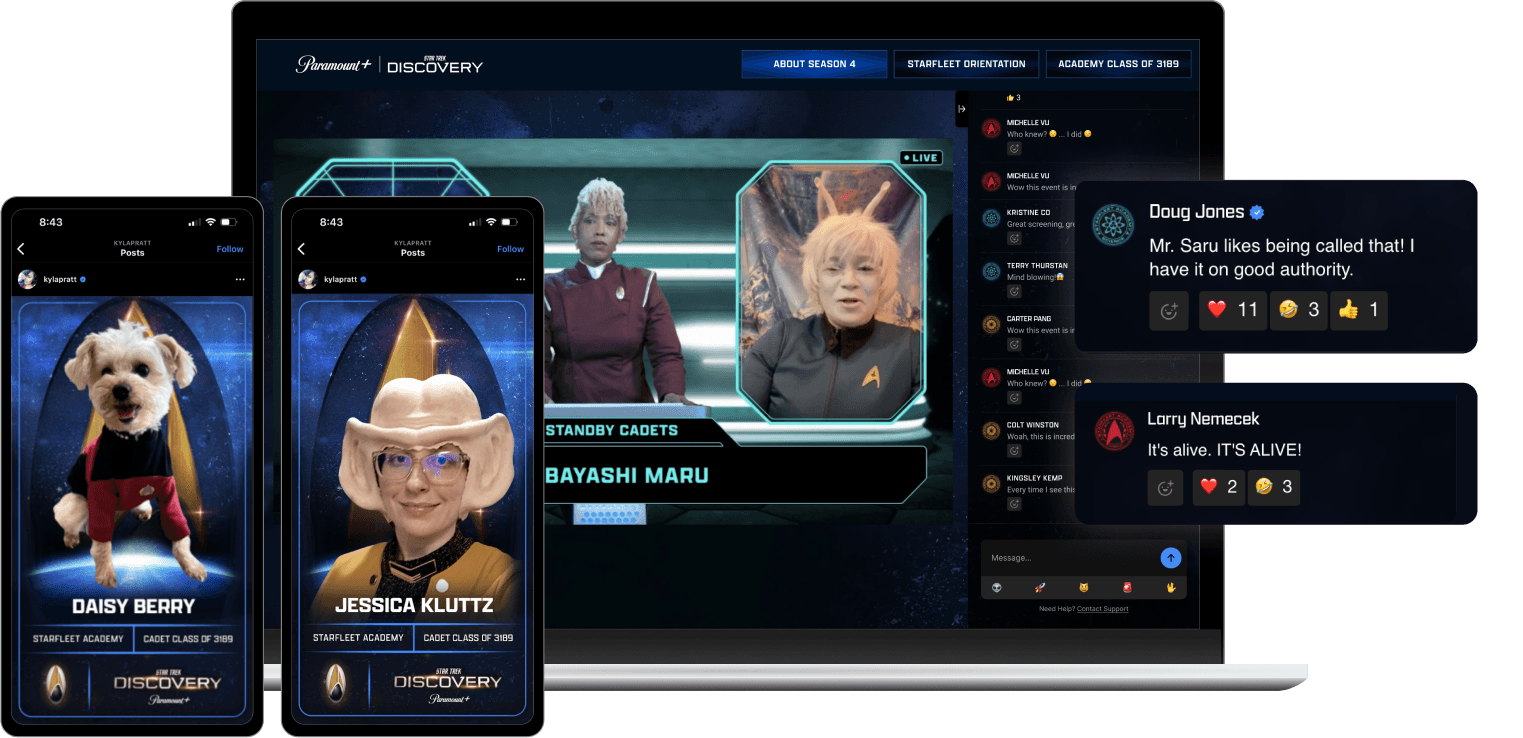Image resolution: width=1523 pixels, height=738 pixels.
Task: Insert the alien emoji reaction
Action: [x=997, y=588]
